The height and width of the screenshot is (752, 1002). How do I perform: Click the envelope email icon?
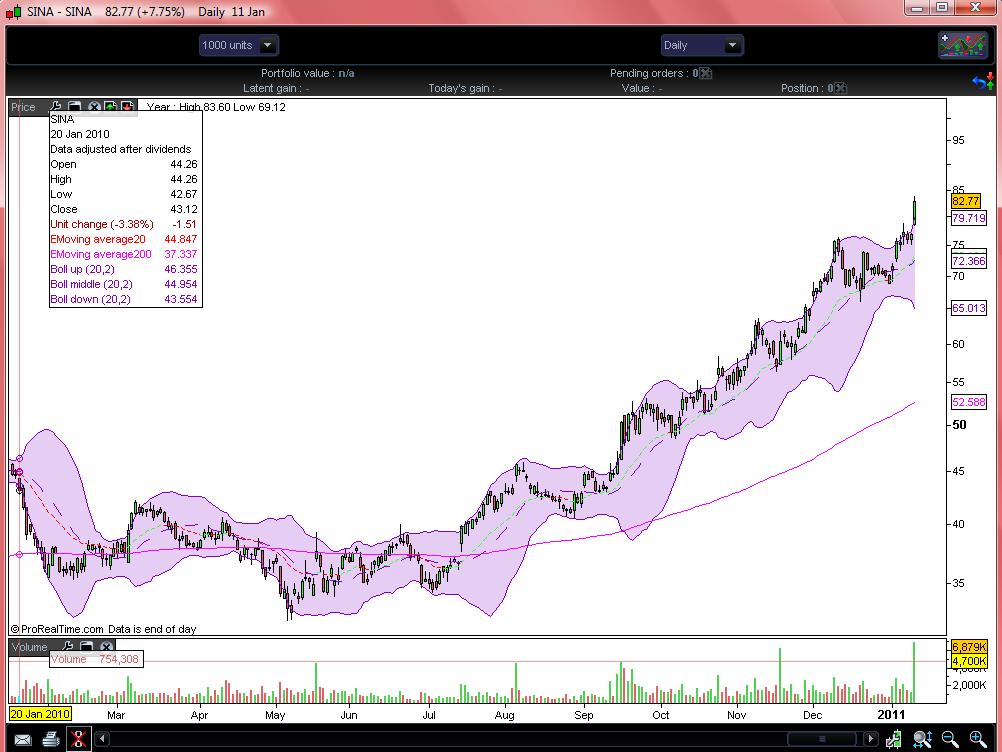pos(22,740)
